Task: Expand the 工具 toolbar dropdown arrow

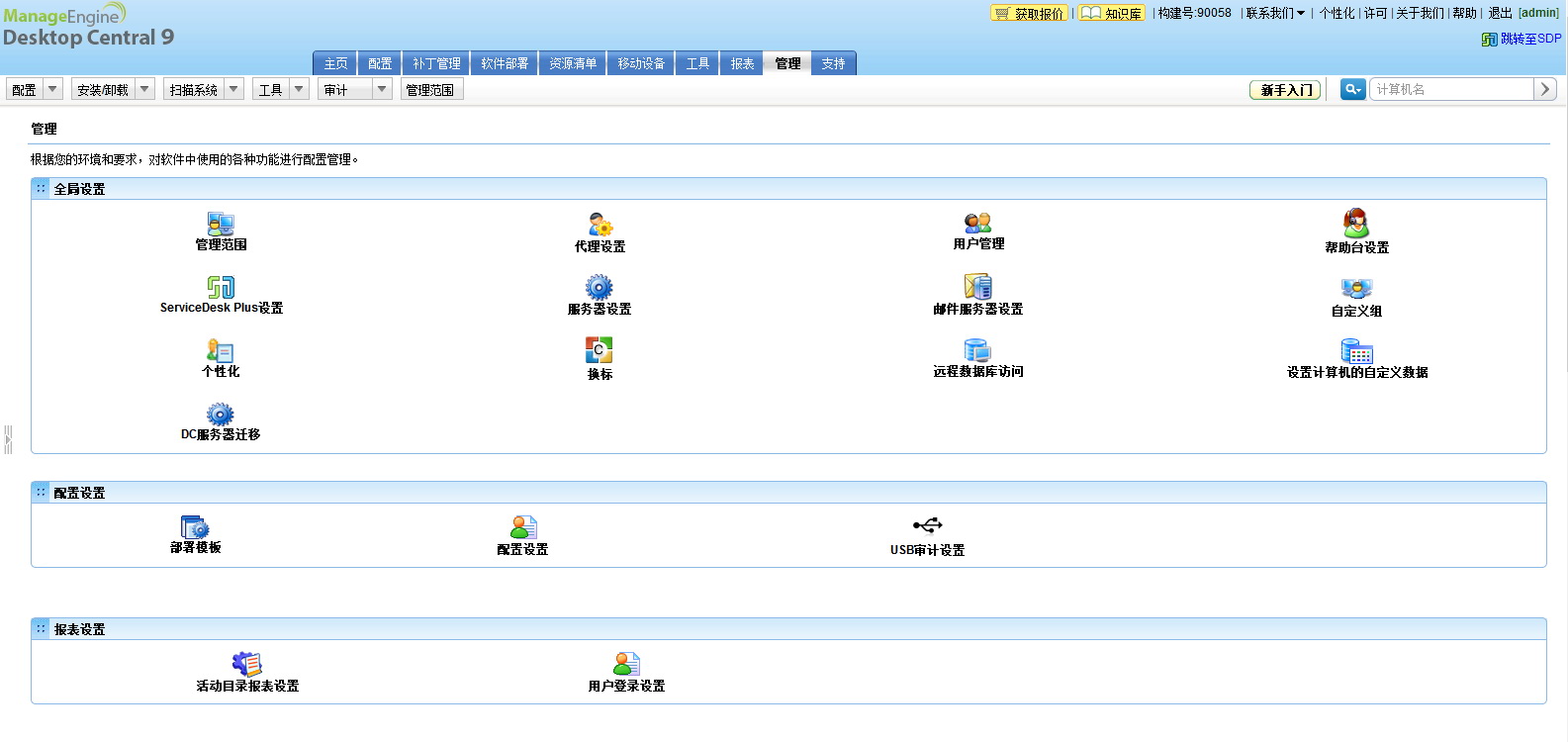Action: (300, 89)
